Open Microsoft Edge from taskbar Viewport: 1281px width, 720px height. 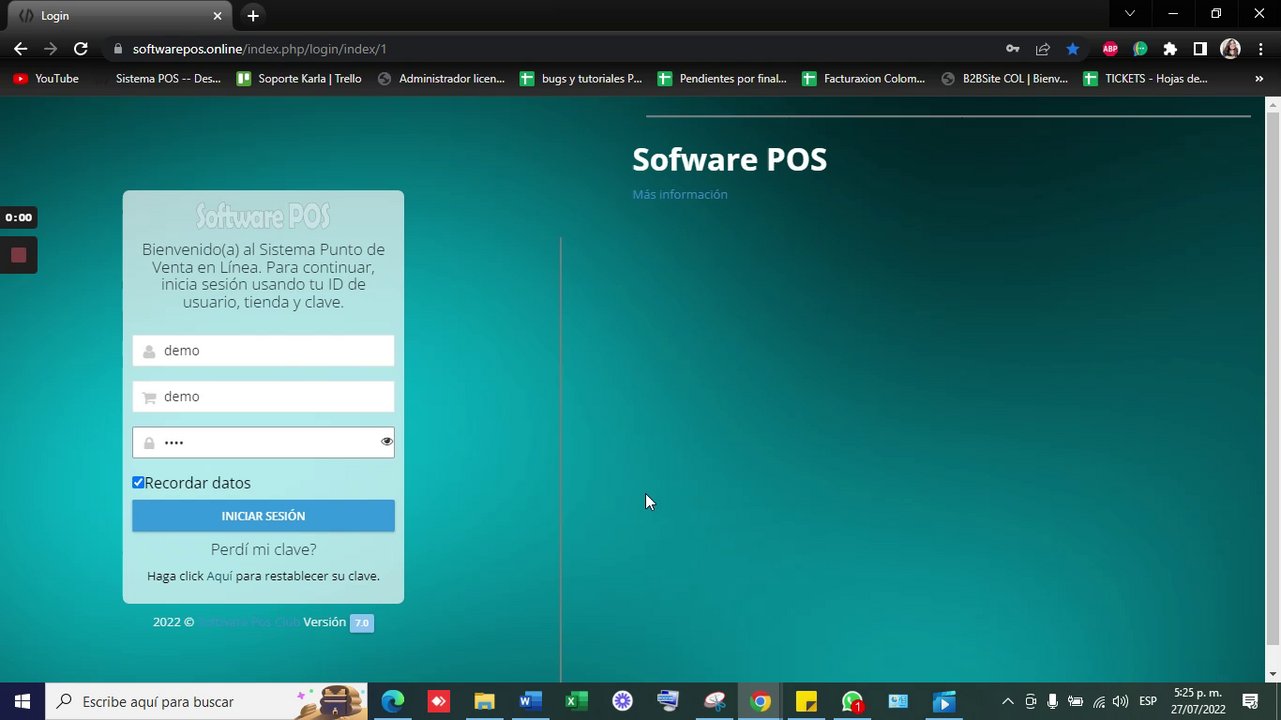[392, 701]
